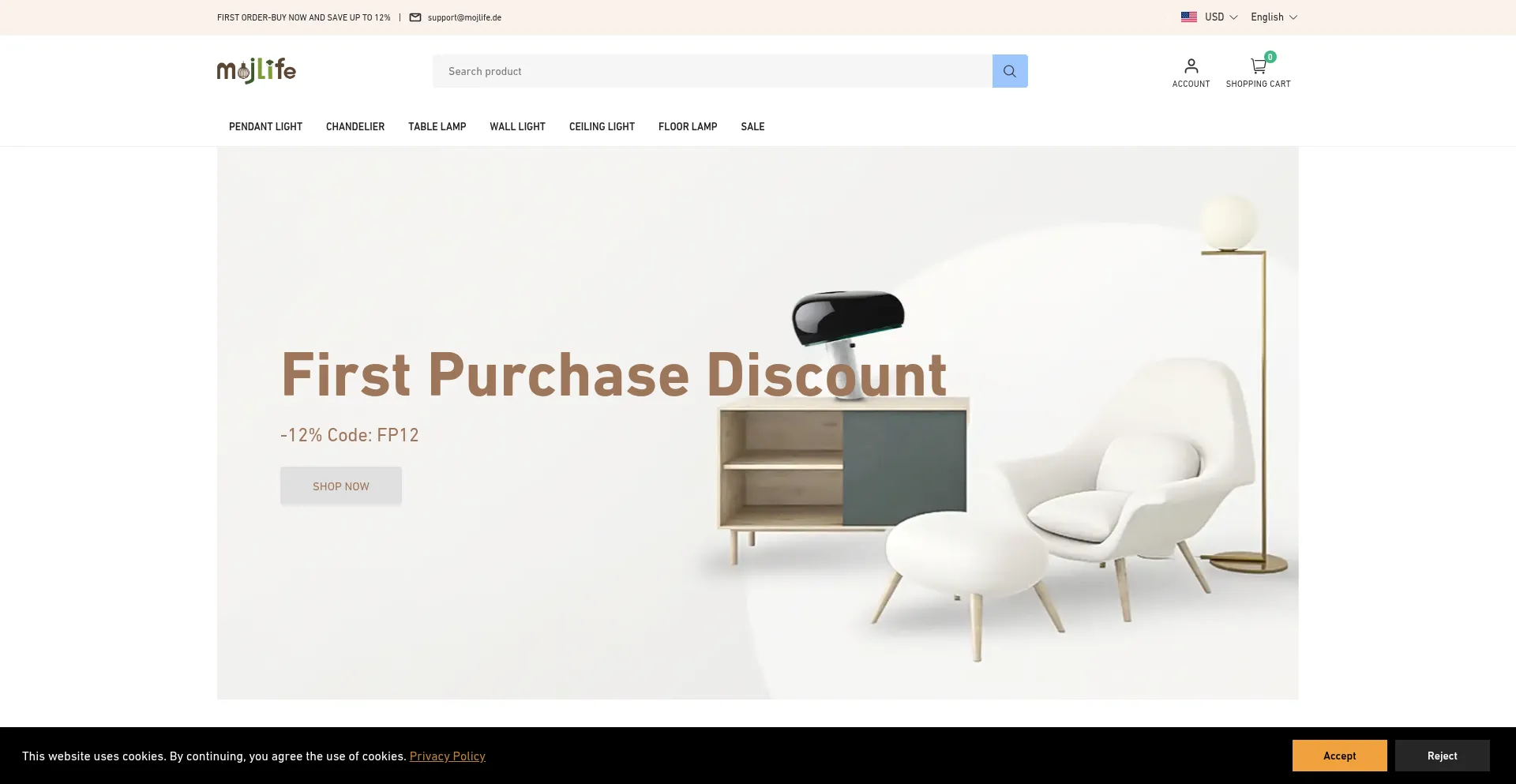The height and width of the screenshot is (784, 1516).
Task: Select the Wall Light menu item
Action: pyautogui.click(x=517, y=126)
